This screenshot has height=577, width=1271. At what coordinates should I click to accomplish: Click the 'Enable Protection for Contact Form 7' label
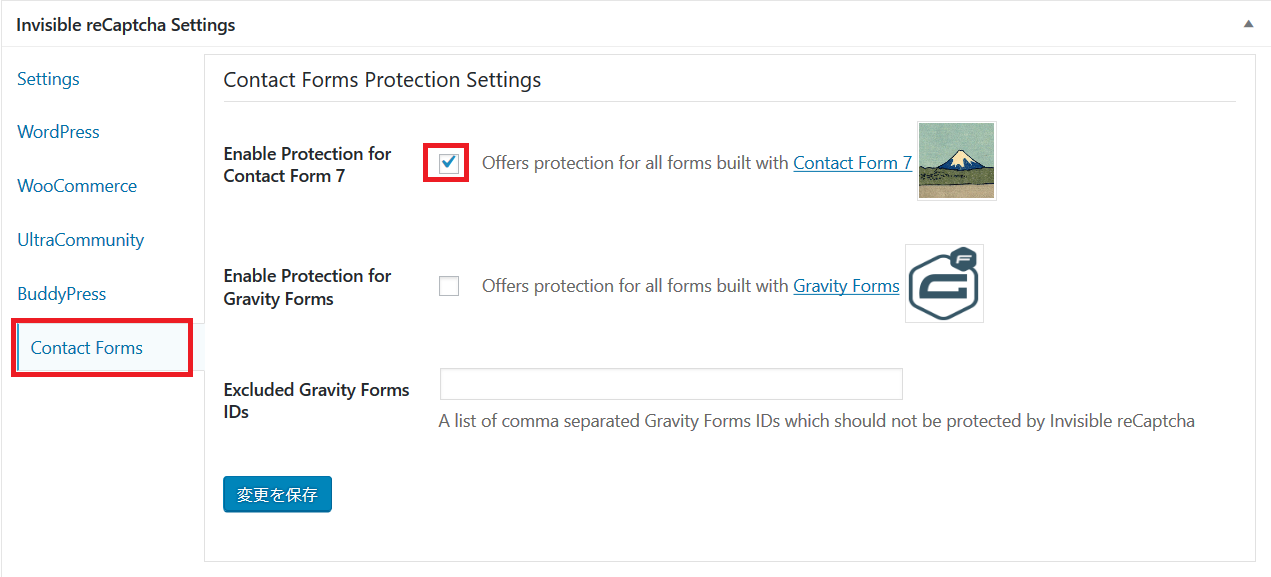point(307,165)
